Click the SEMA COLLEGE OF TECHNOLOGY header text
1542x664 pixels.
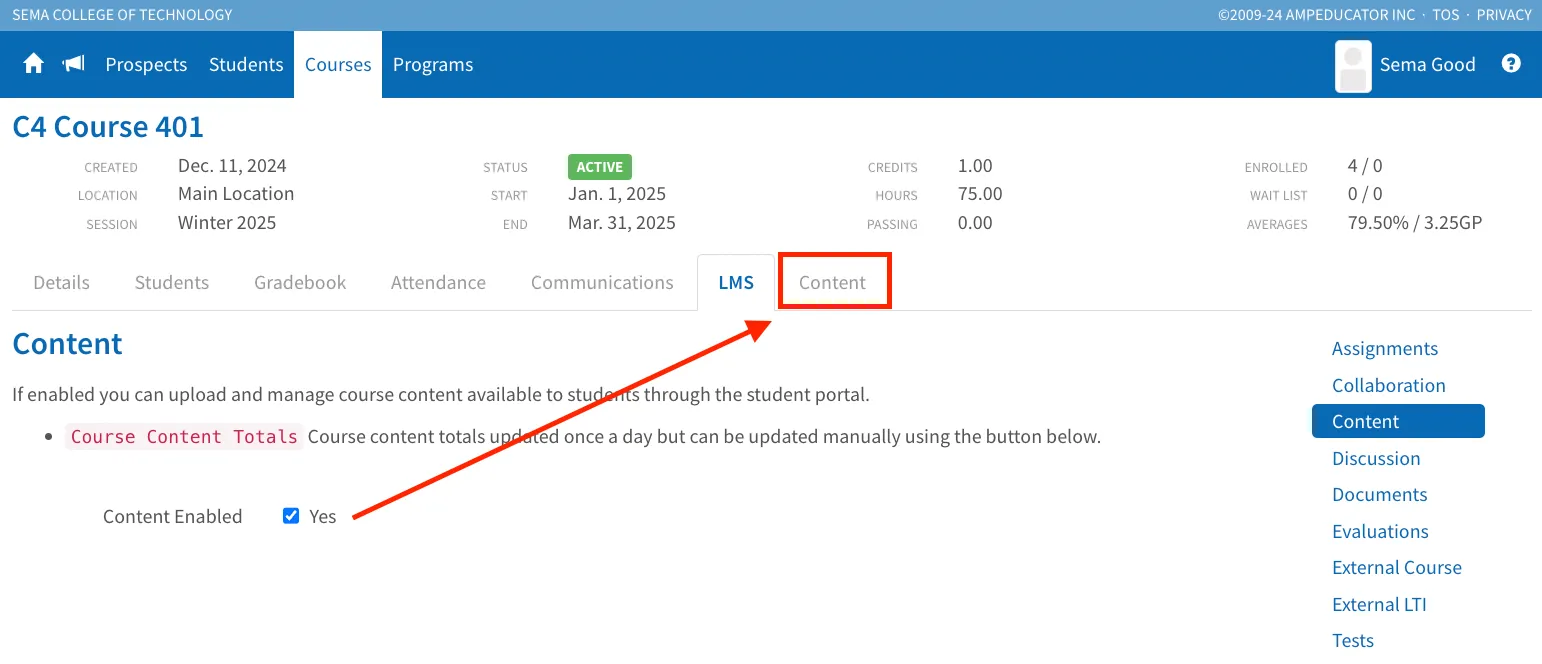122,15
